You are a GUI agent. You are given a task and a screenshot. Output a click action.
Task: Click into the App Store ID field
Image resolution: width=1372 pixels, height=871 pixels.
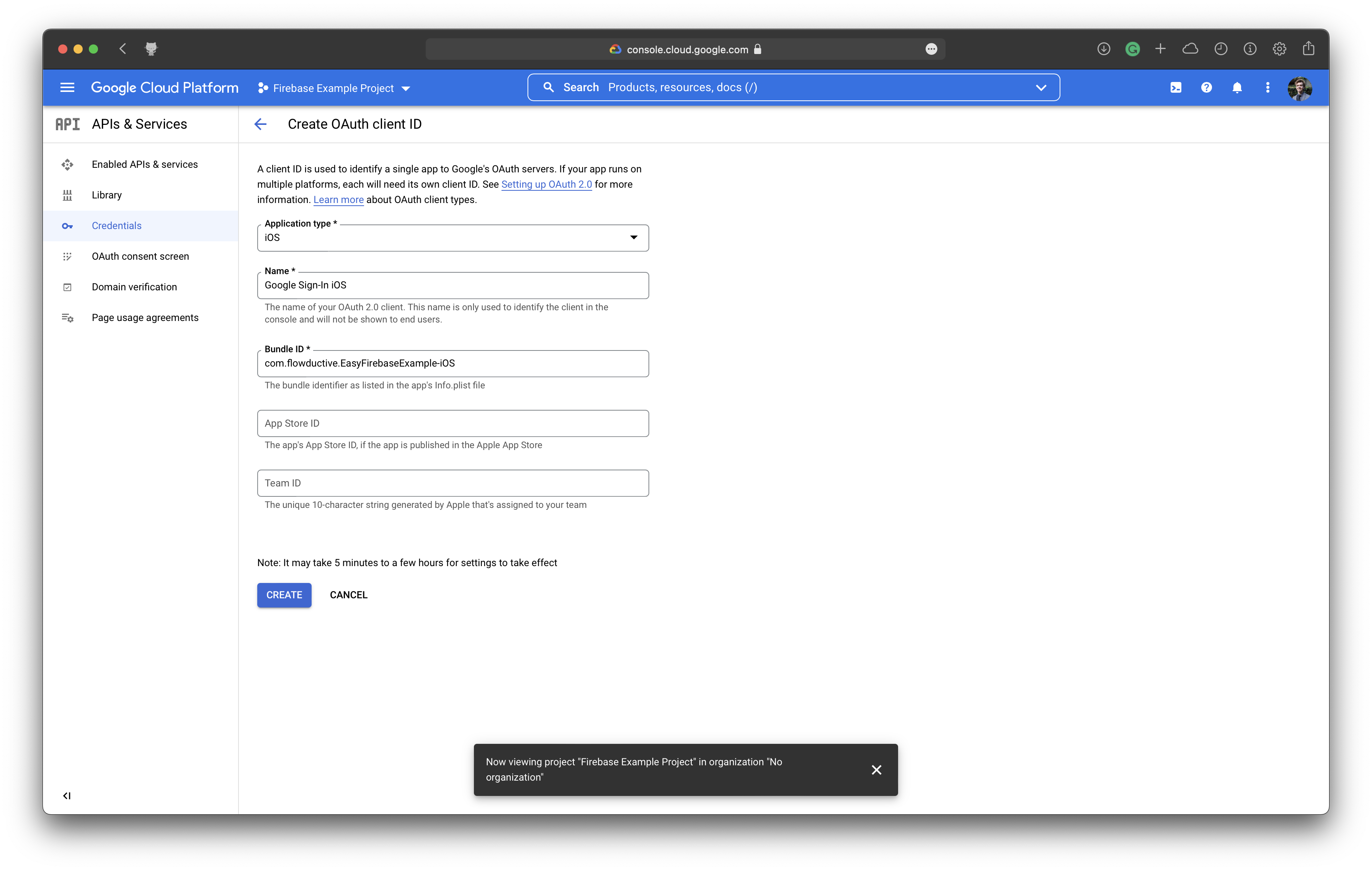pos(452,424)
